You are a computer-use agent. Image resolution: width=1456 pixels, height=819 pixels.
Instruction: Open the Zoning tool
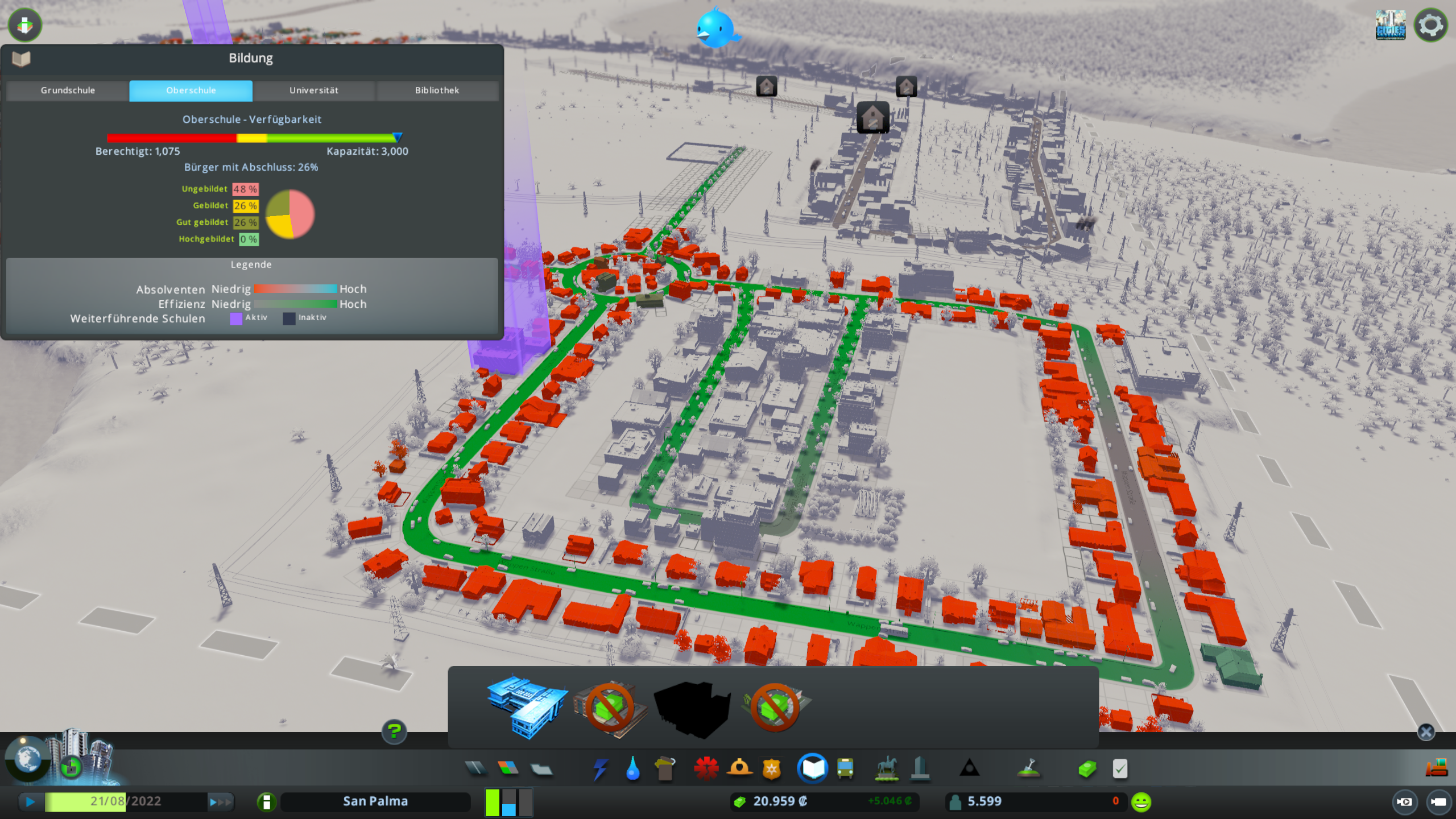[x=508, y=768]
